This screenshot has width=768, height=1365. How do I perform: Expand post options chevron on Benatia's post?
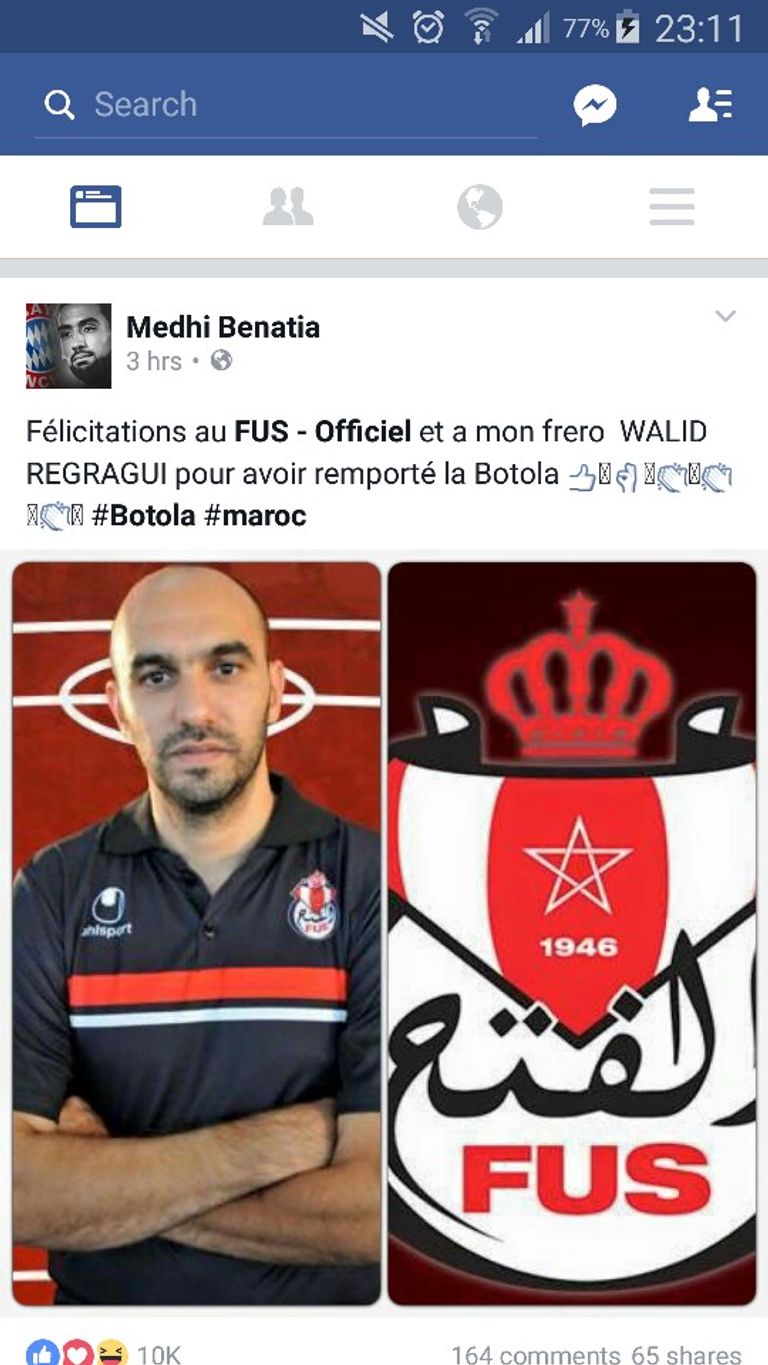[x=726, y=317]
